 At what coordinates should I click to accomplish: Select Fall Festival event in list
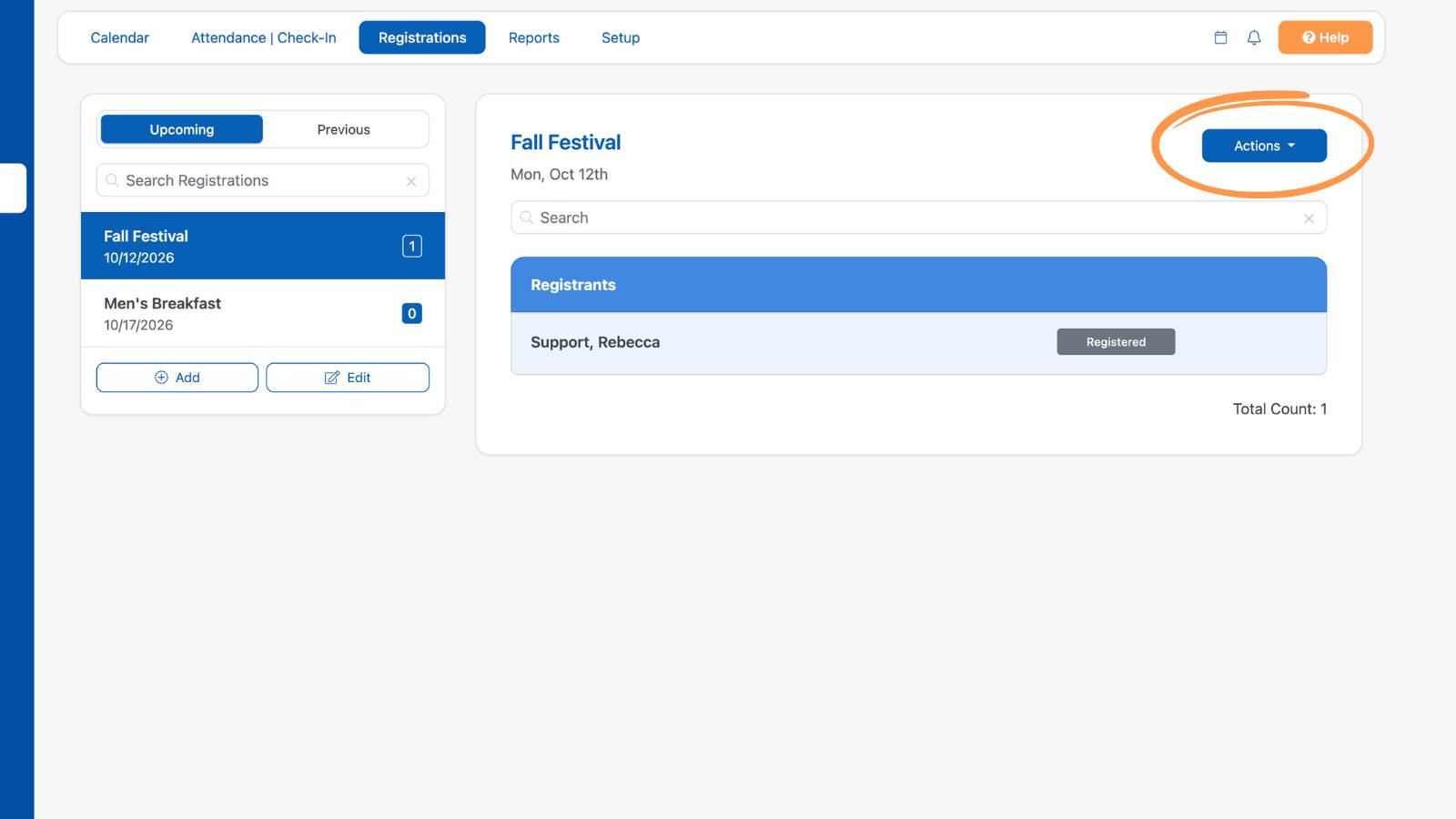click(x=263, y=246)
